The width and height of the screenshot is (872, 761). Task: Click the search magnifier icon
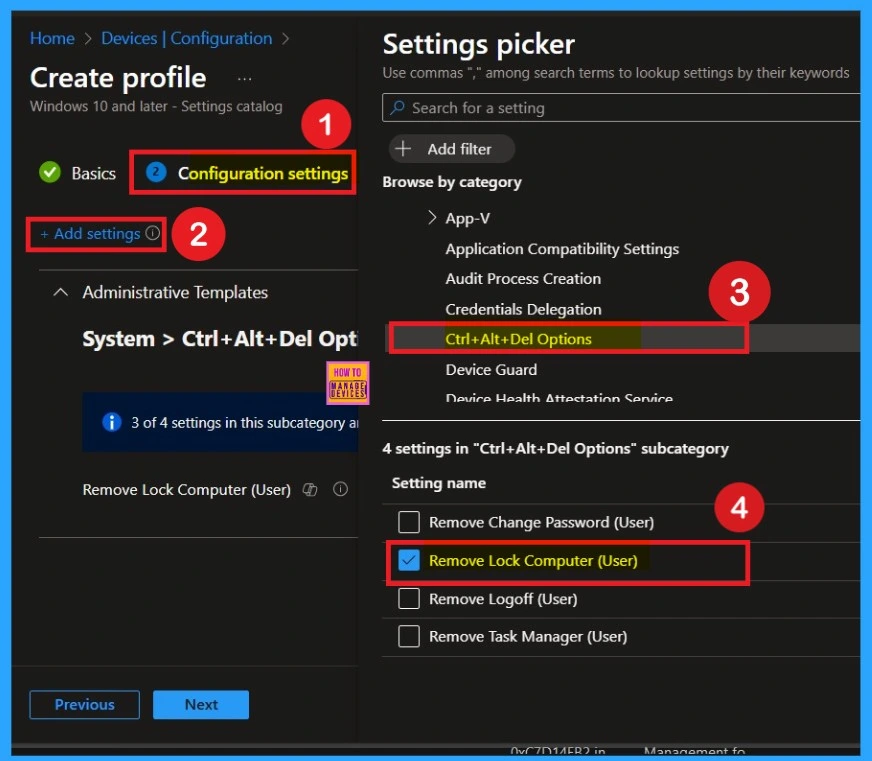point(397,107)
